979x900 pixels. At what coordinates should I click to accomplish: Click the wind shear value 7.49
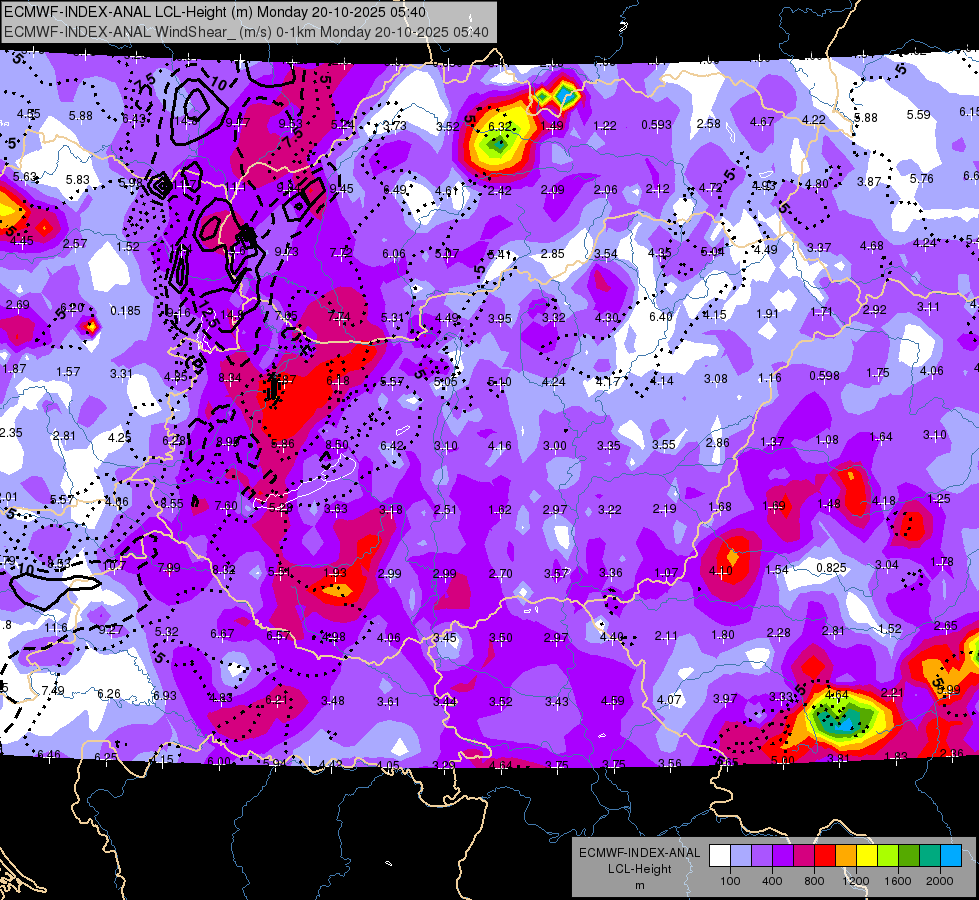point(53,690)
